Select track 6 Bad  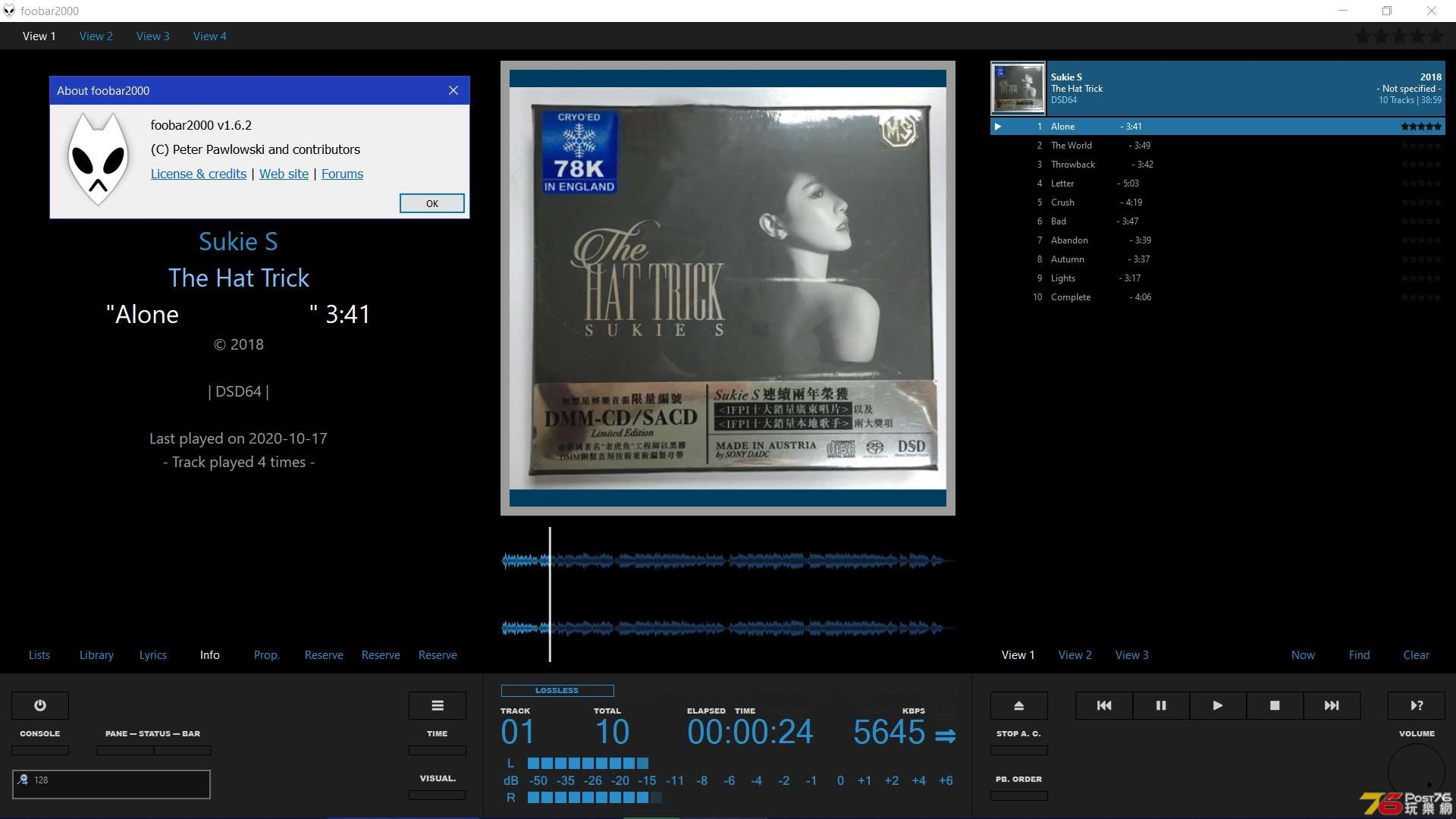pos(1218,221)
